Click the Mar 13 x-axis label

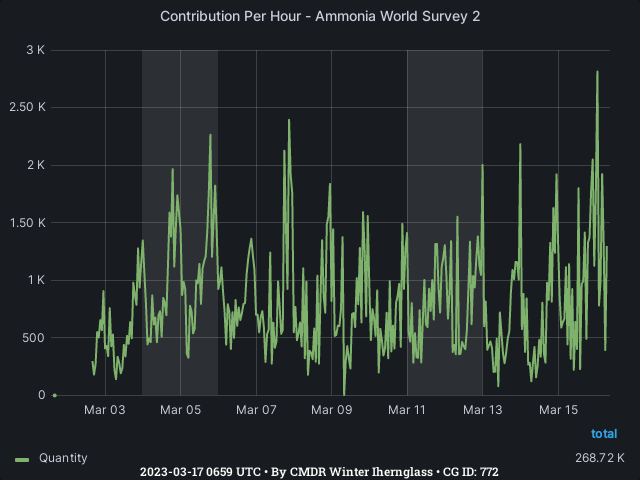tap(482, 410)
